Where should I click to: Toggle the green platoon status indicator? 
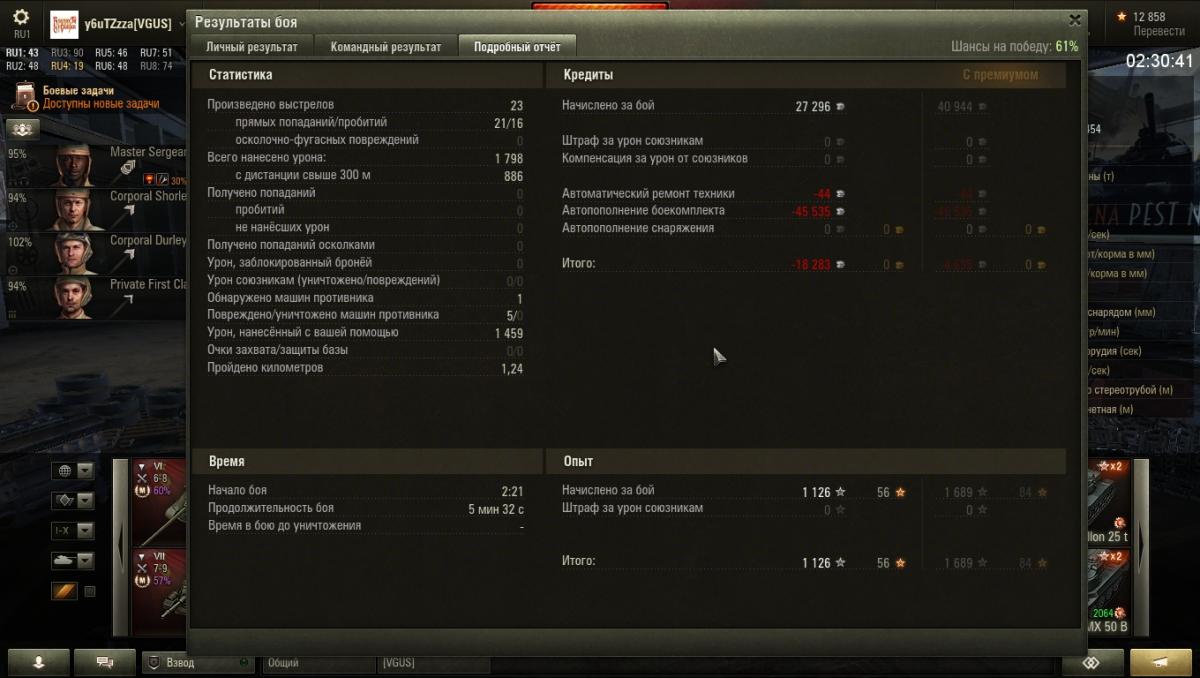[243, 662]
